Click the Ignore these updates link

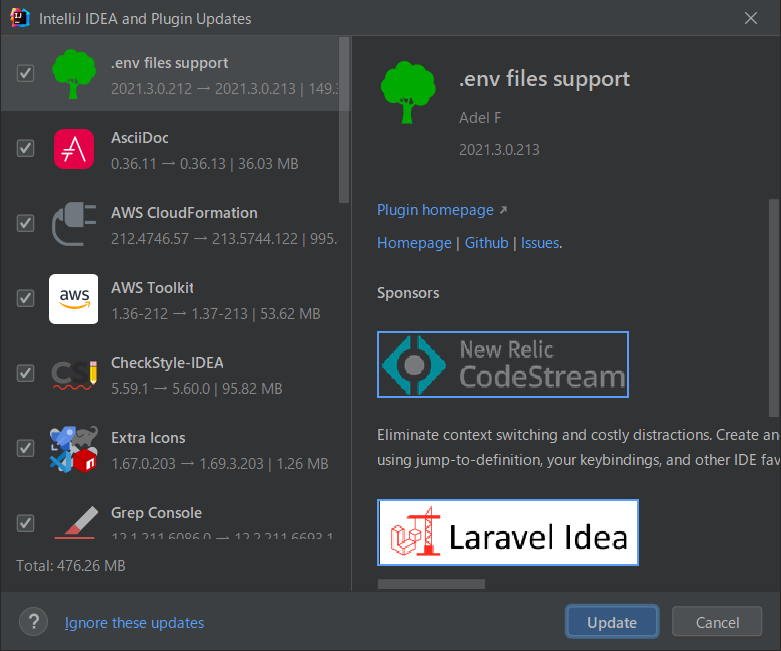tap(134, 623)
